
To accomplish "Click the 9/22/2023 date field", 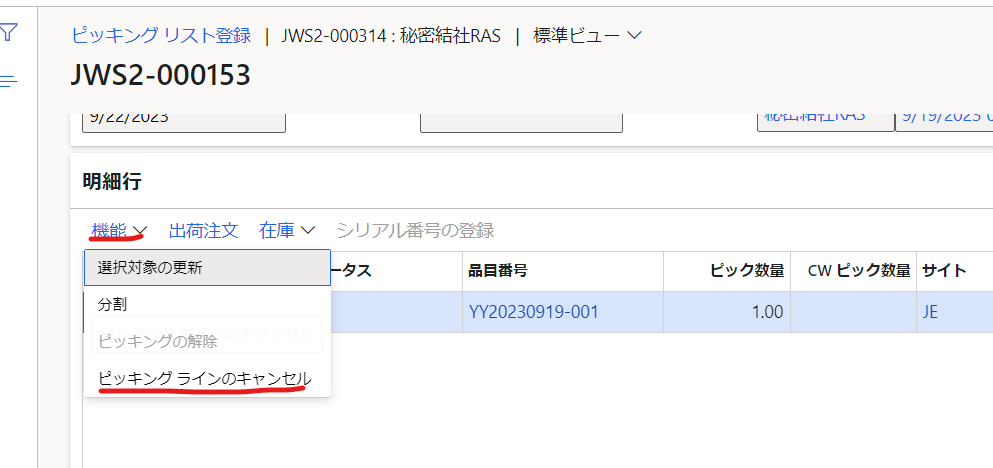I will (x=184, y=122).
